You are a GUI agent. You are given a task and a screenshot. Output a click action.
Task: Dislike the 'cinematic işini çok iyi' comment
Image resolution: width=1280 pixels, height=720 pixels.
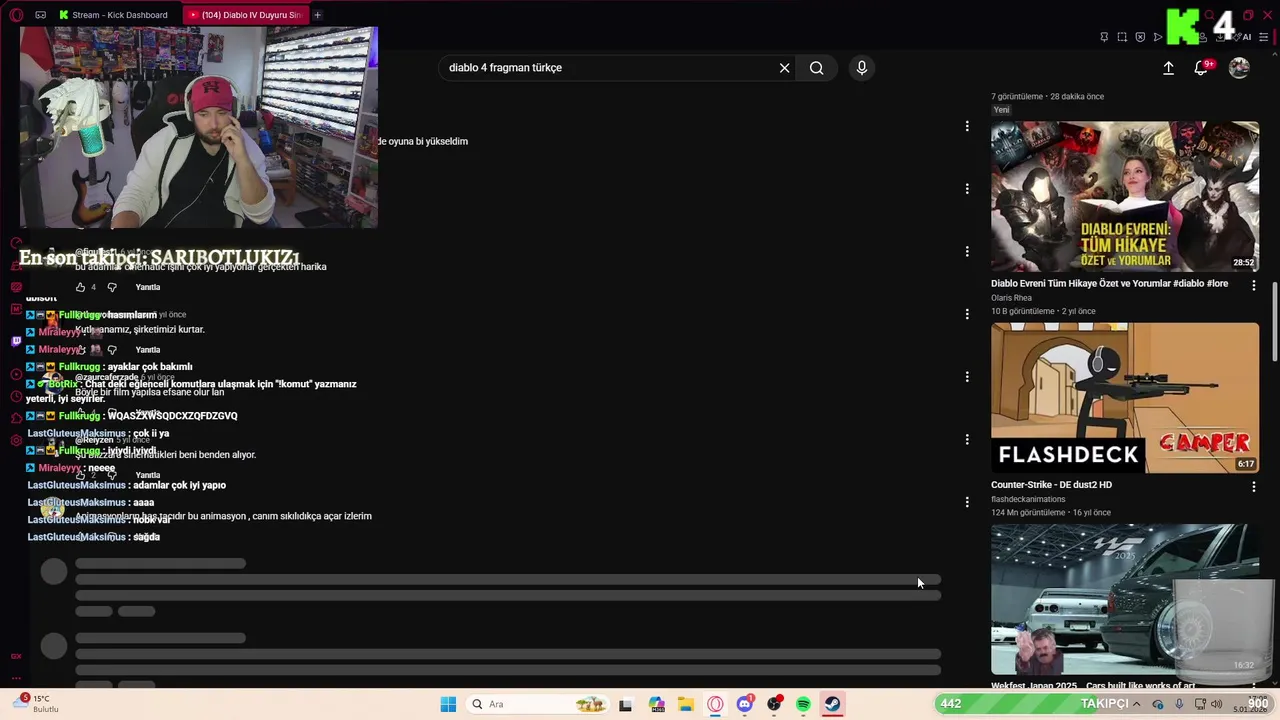pyautogui.click(x=112, y=287)
